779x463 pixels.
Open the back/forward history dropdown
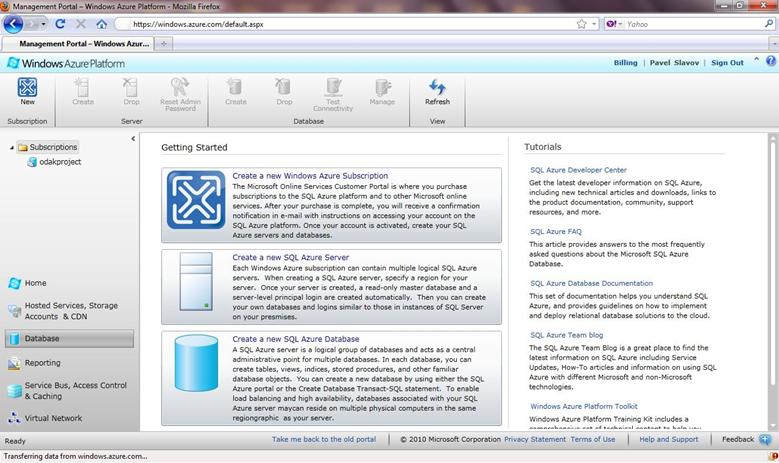click(x=43, y=24)
